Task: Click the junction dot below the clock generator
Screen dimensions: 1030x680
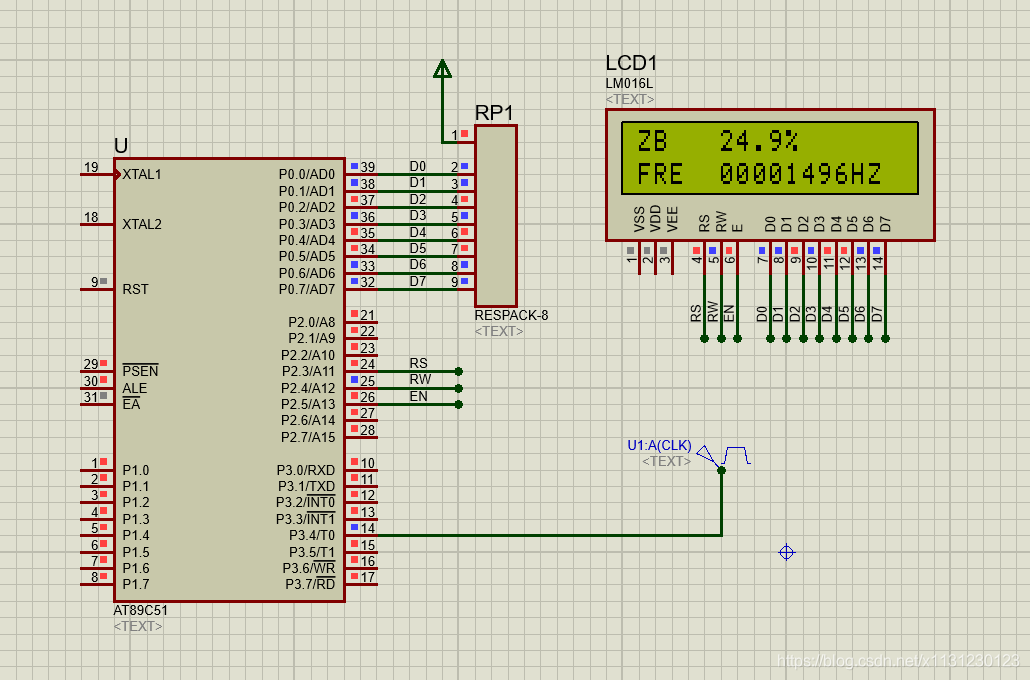Action: [x=721, y=470]
